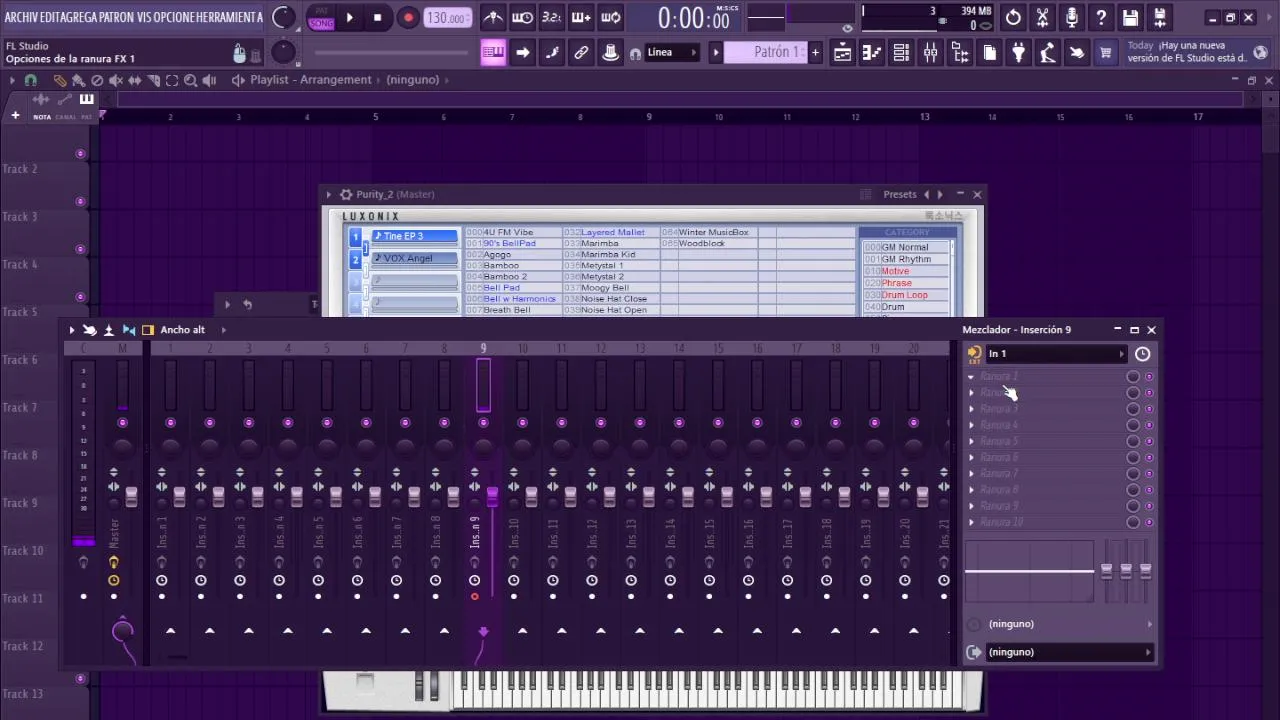Save the project with floppy icon
Image resolution: width=1280 pixels, height=720 pixels.
tap(1130, 17)
